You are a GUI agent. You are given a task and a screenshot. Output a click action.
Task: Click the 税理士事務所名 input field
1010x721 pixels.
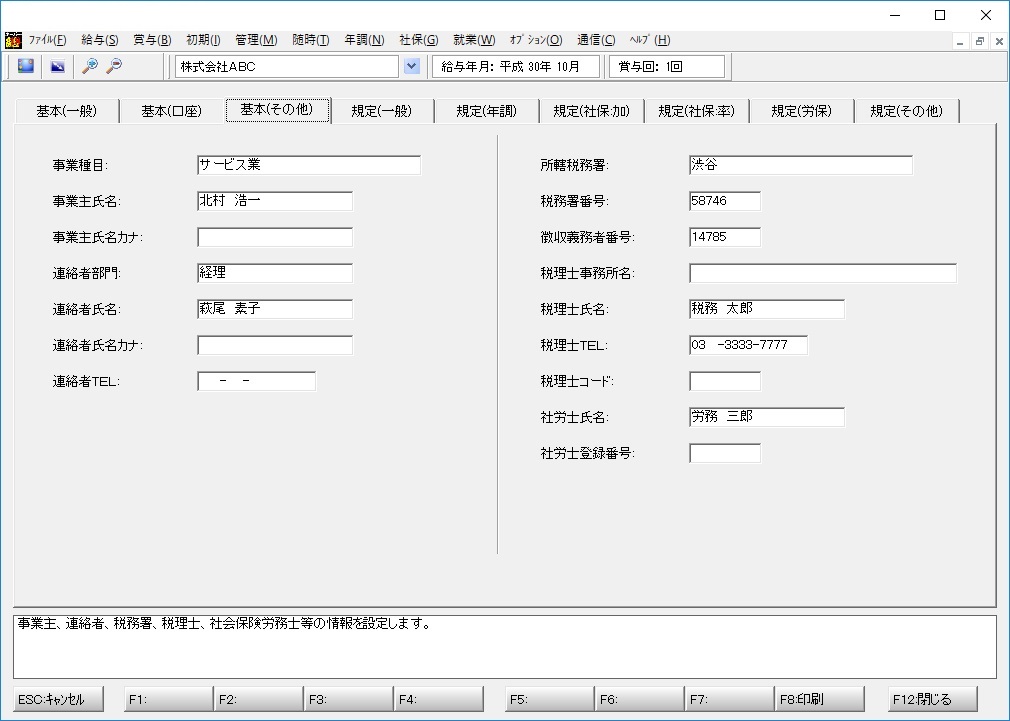click(823, 273)
